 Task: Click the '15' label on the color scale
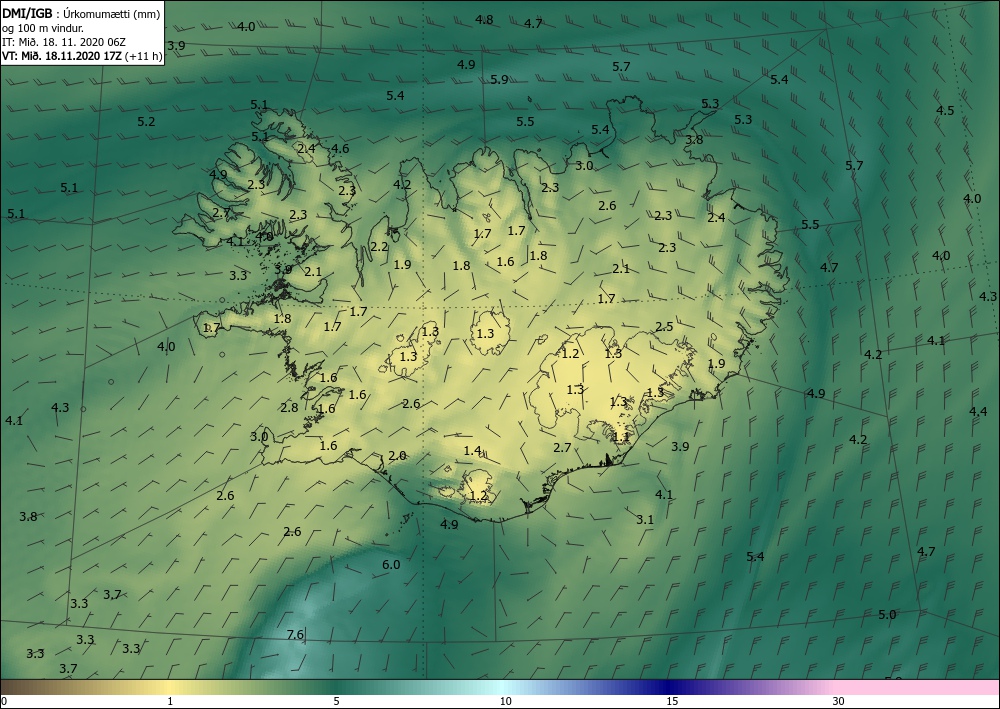(x=672, y=701)
